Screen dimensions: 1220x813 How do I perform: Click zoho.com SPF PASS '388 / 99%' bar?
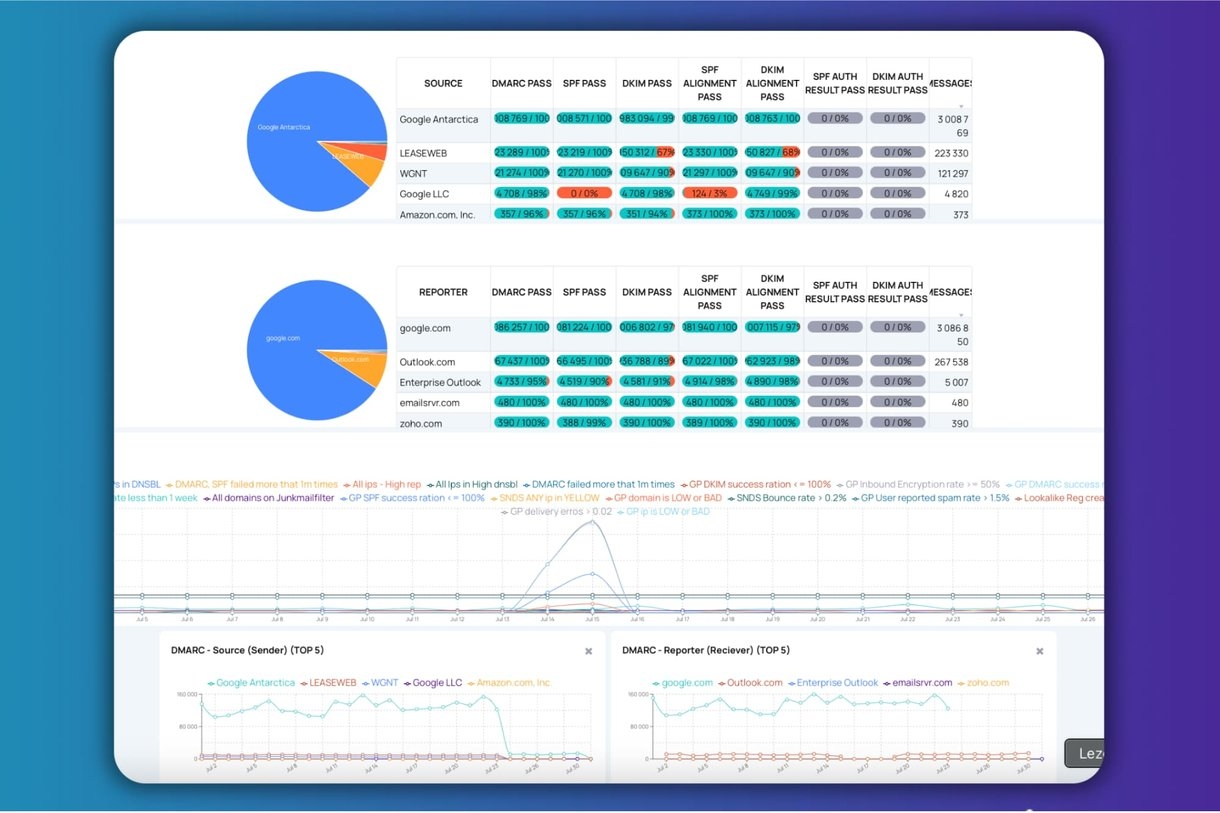tap(584, 422)
